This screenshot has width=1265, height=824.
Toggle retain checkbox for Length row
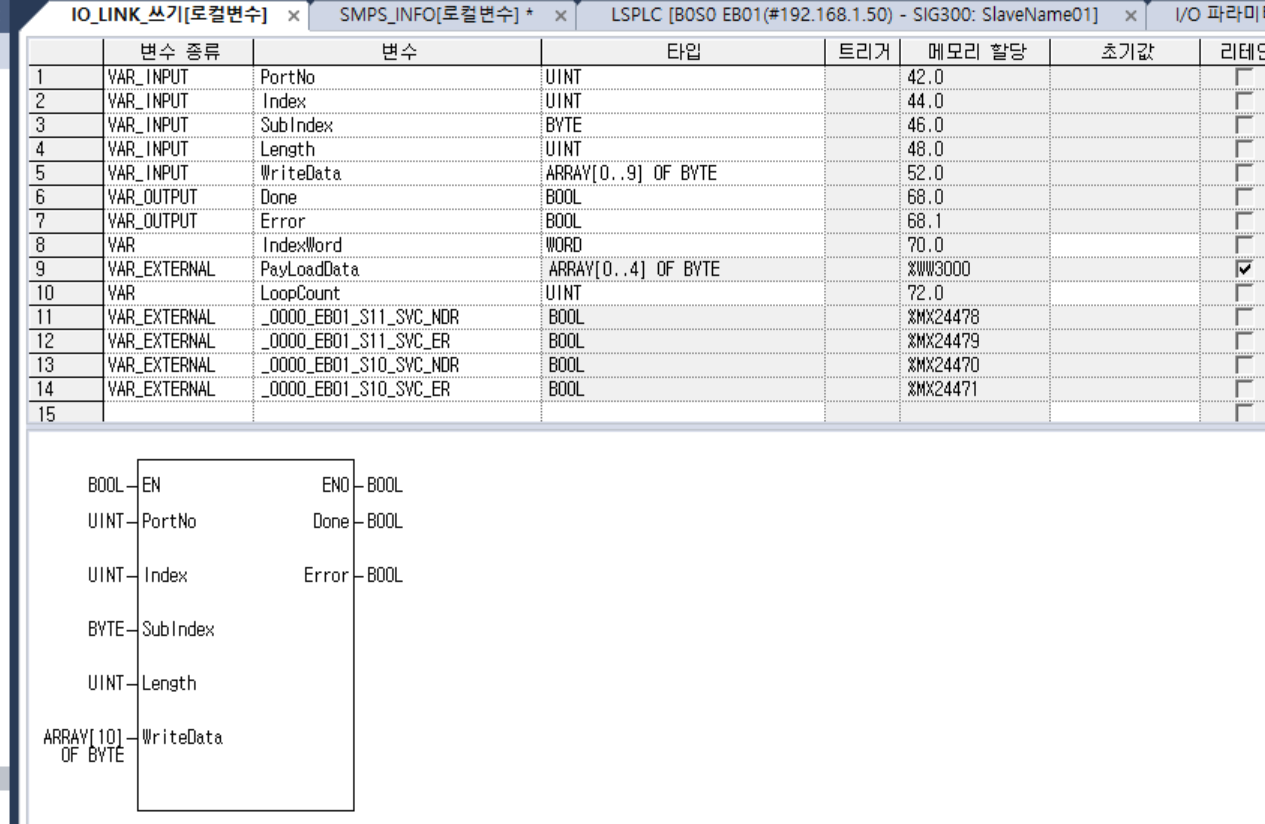[x=1243, y=148]
